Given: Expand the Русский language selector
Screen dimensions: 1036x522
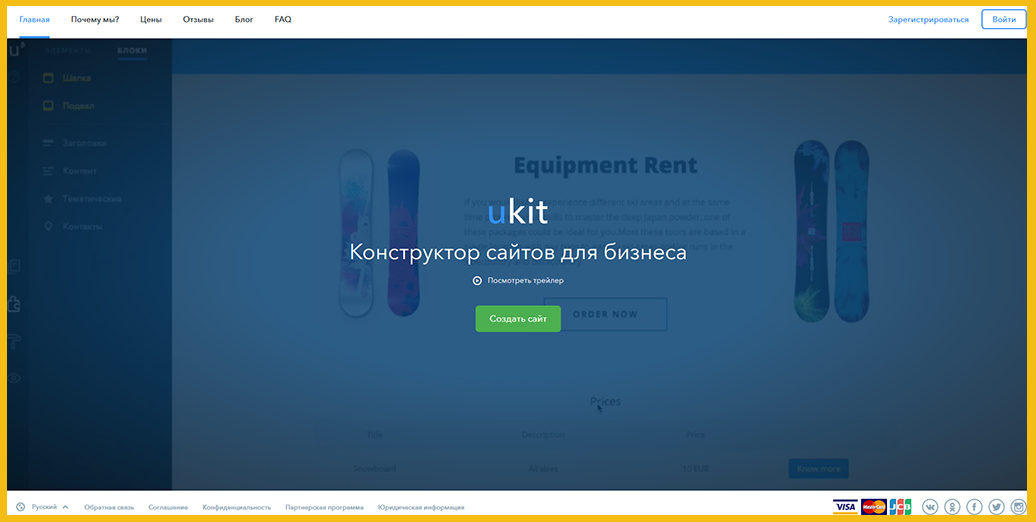Looking at the screenshot, I should pos(50,507).
